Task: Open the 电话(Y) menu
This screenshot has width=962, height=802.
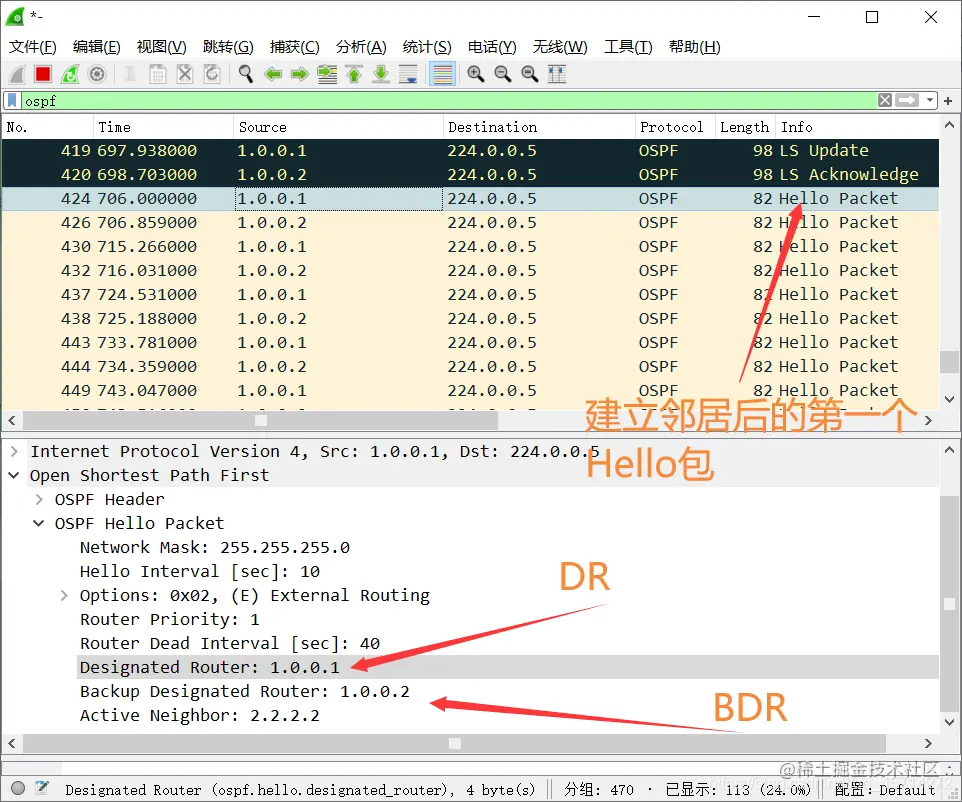Action: 492,47
